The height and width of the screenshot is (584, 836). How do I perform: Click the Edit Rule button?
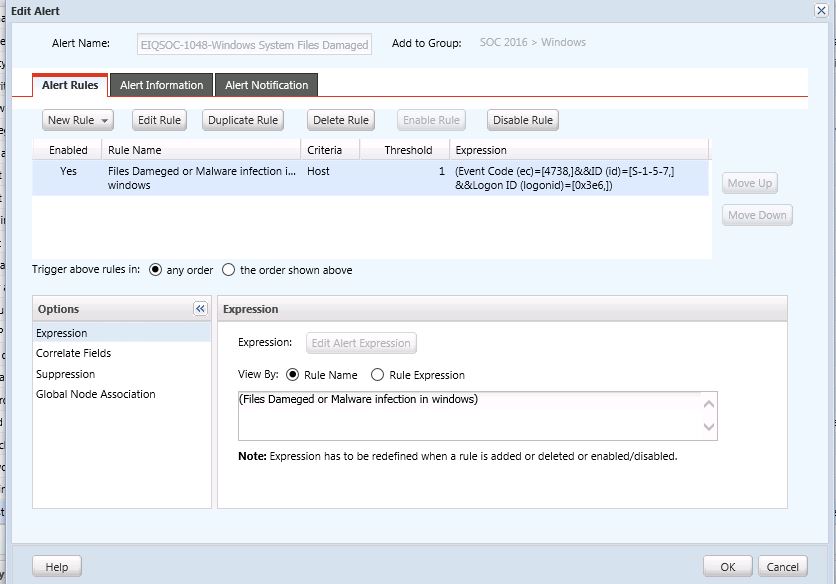[159, 120]
